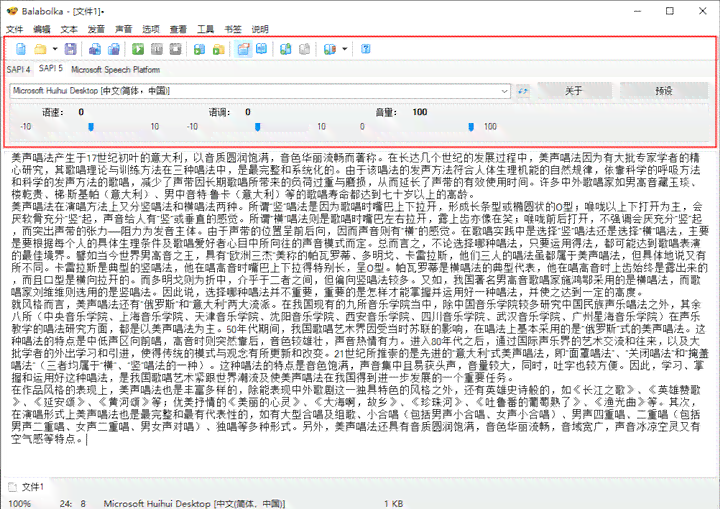Click the 语调: label

(x=219, y=112)
